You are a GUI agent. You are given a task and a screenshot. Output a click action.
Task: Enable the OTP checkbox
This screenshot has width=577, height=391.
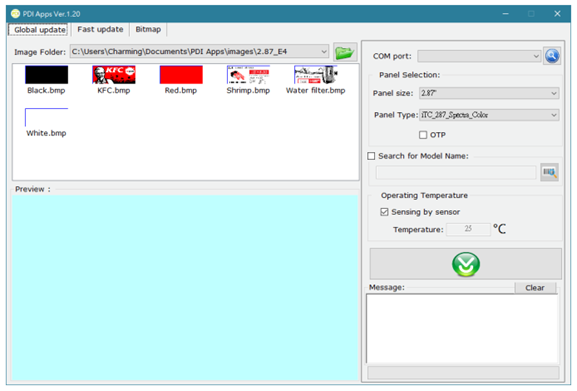pos(423,135)
